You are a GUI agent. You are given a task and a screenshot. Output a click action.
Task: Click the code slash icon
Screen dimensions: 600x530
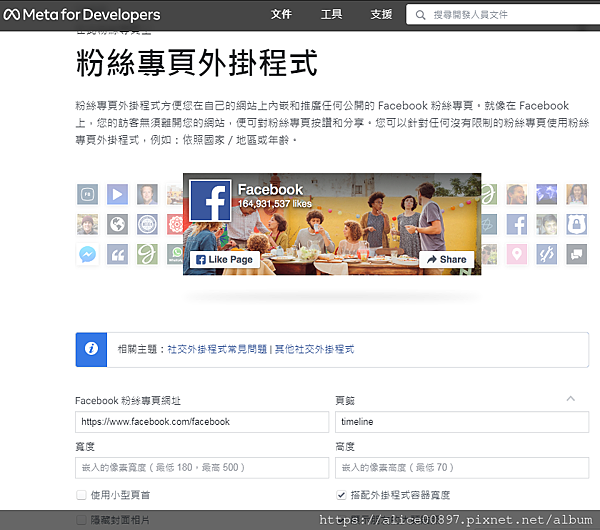pyautogui.click(x=547, y=254)
